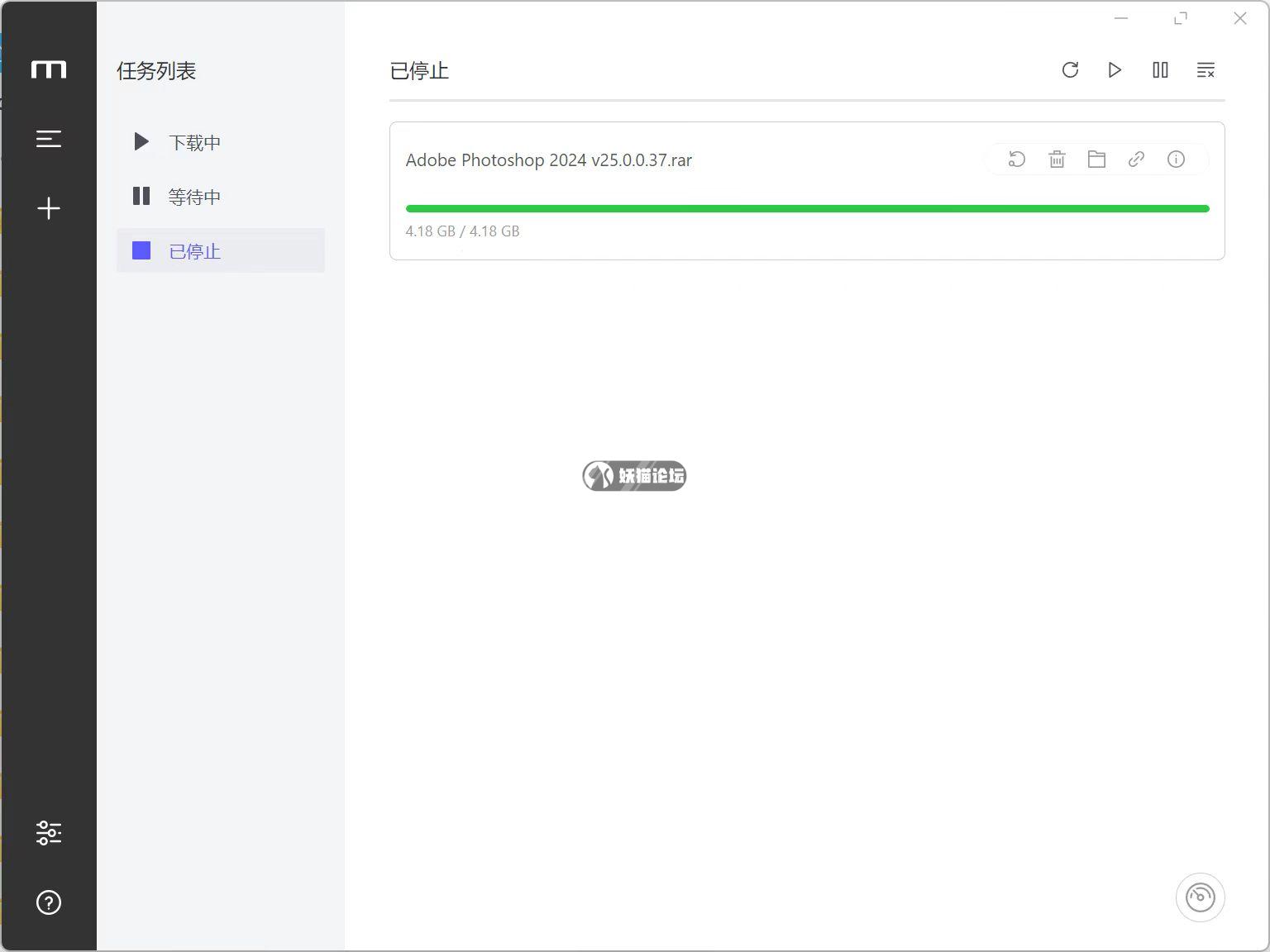Screen dimensions: 1270x952
Task: Add a new download task
Action: (x=49, y=208)
